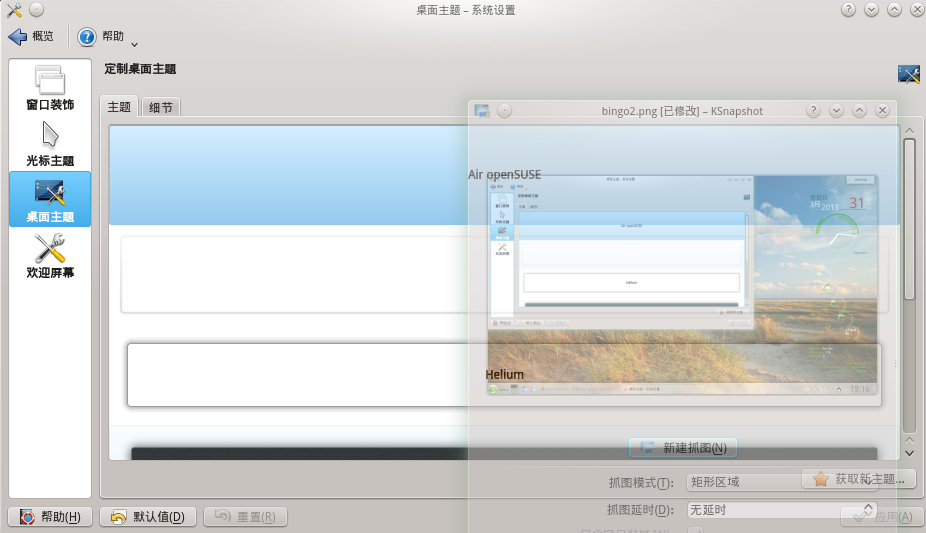This screenshot has height=533, width=926.
Task: Click 获取新主题... to get new themes
Action: coord(859,479)
